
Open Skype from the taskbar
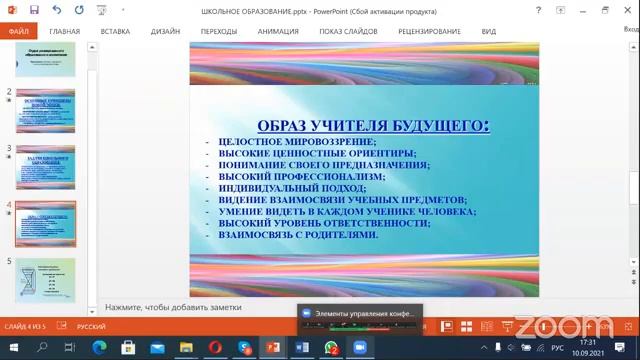[x=244, y=348]
